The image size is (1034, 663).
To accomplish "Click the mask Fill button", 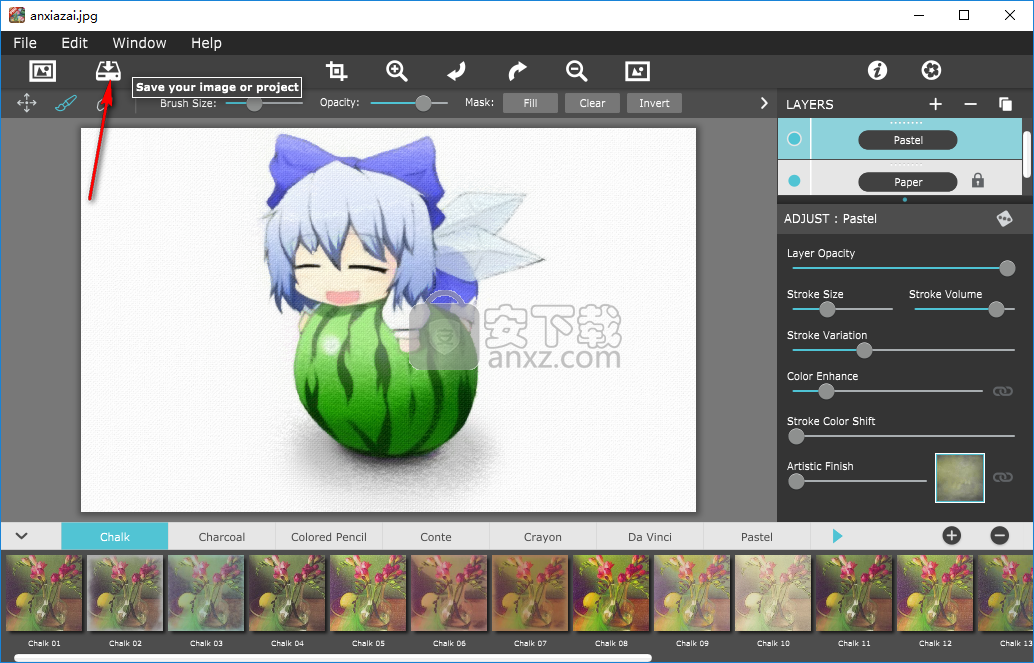I will click(x=530, y=103).
